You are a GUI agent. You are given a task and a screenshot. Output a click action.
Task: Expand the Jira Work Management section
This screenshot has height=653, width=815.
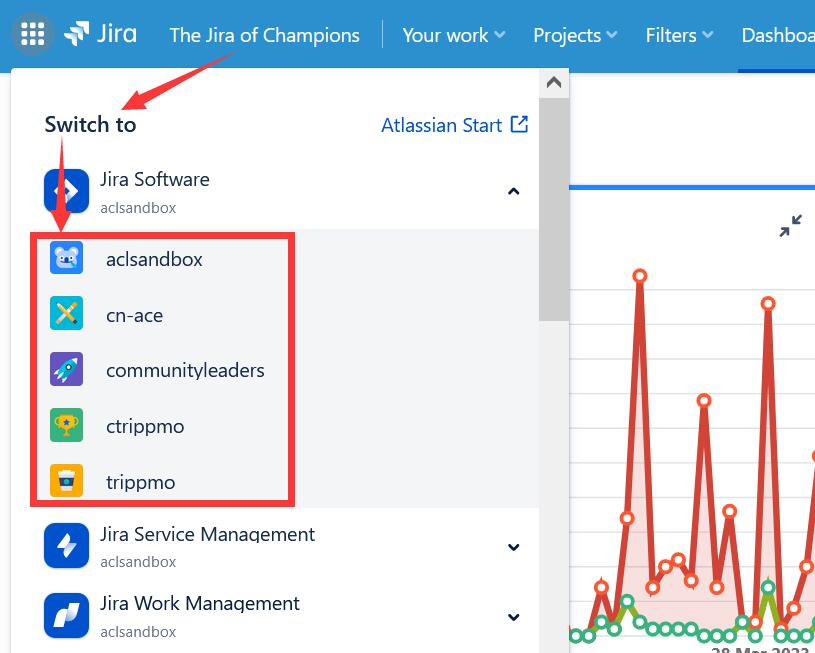pos(513,616)
